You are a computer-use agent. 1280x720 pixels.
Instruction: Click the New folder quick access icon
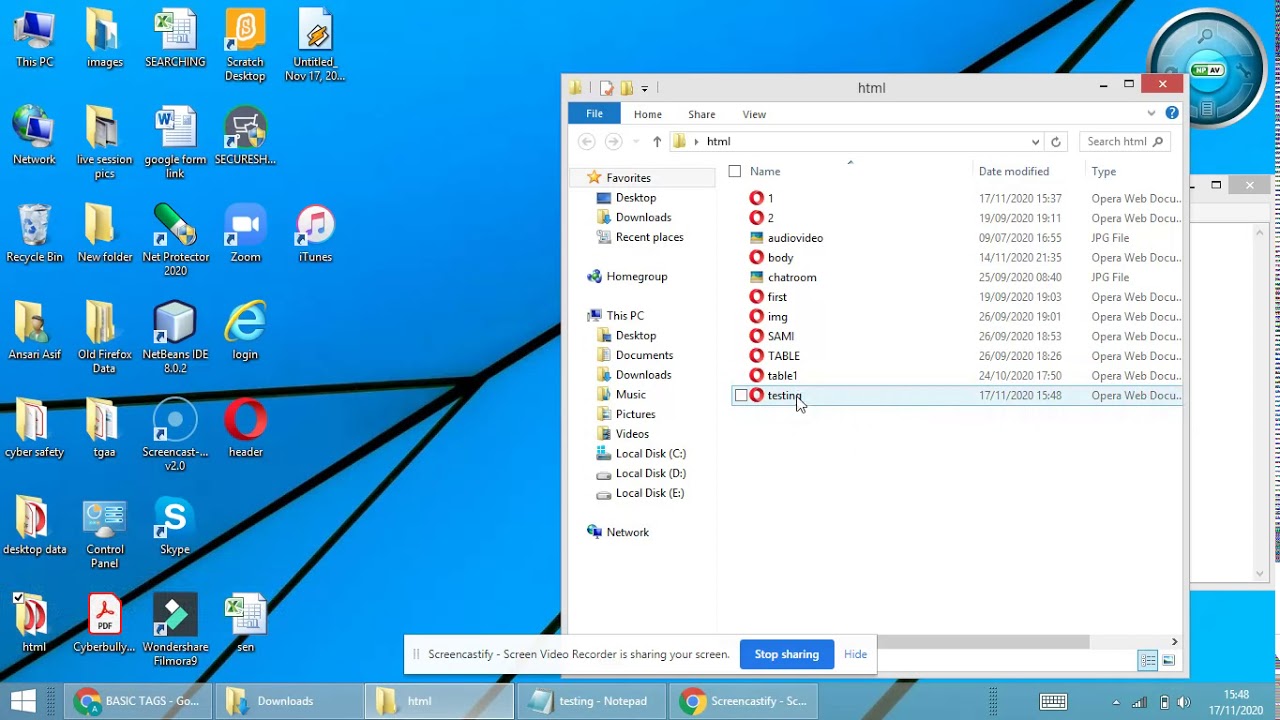pyautogui.click(x=626, y=88)
